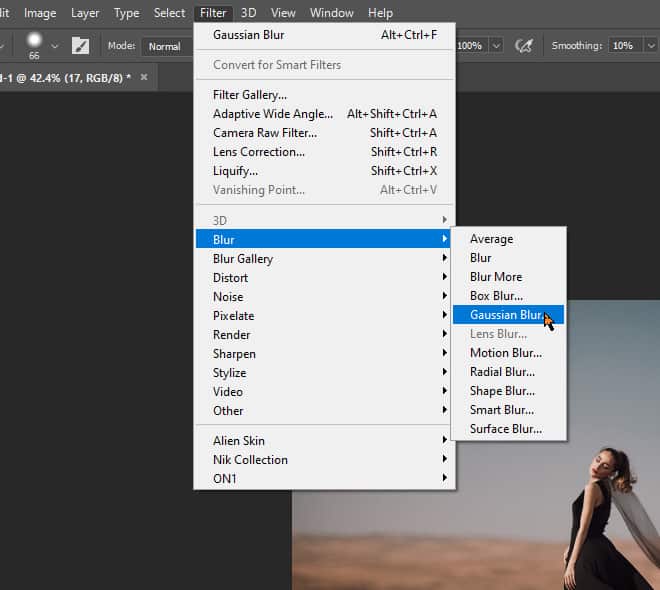Expand the Noise submenu
The image size is (660, 590).
tap(325, 297)
